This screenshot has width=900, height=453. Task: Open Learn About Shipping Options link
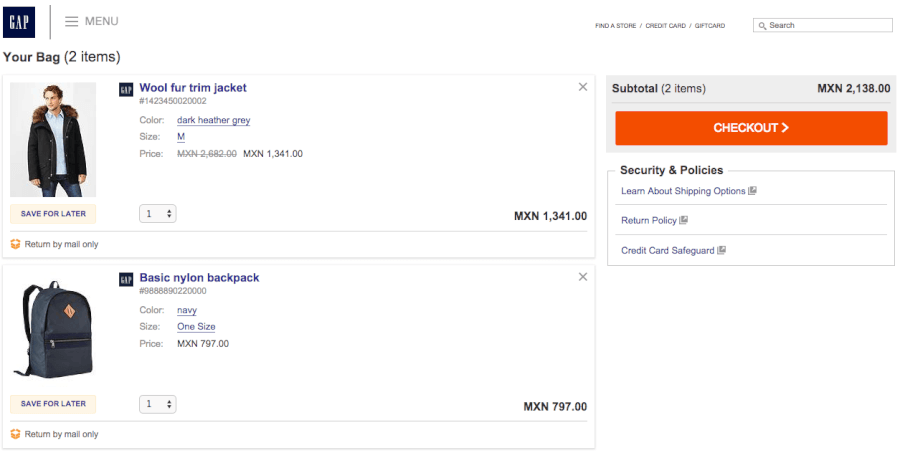coord(683,191)
